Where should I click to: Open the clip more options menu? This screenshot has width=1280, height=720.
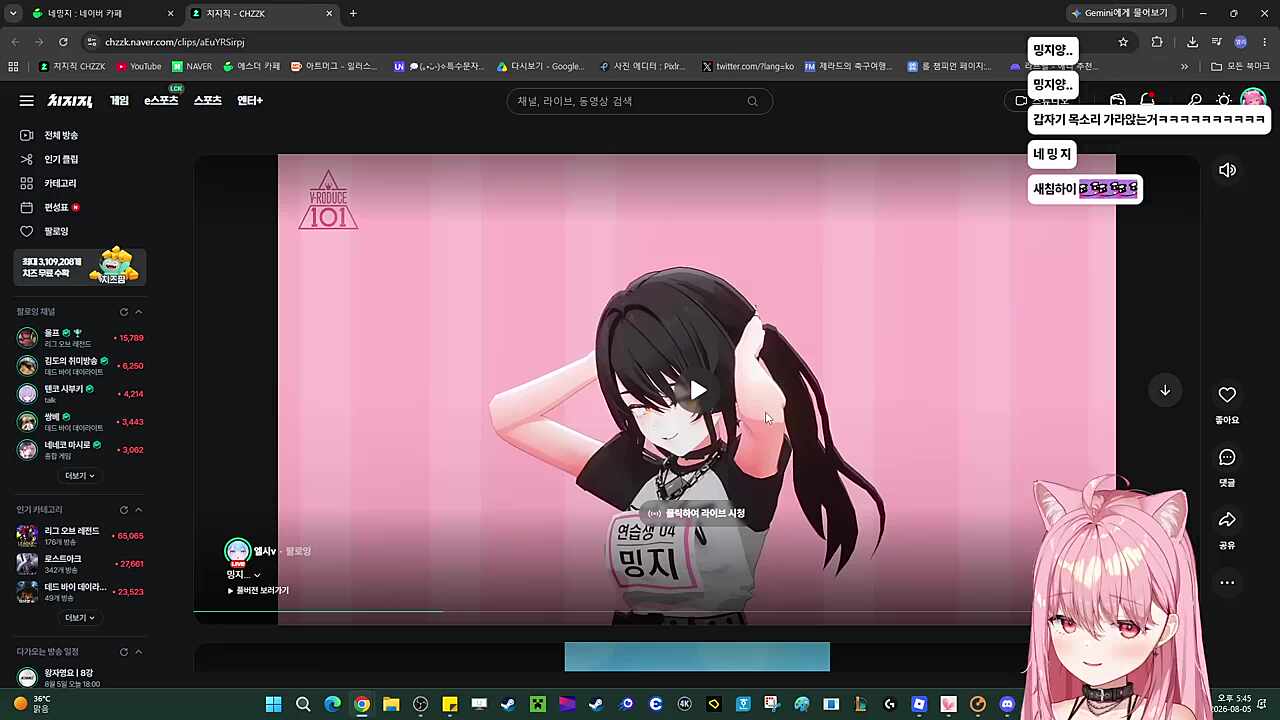point(1227,583)
